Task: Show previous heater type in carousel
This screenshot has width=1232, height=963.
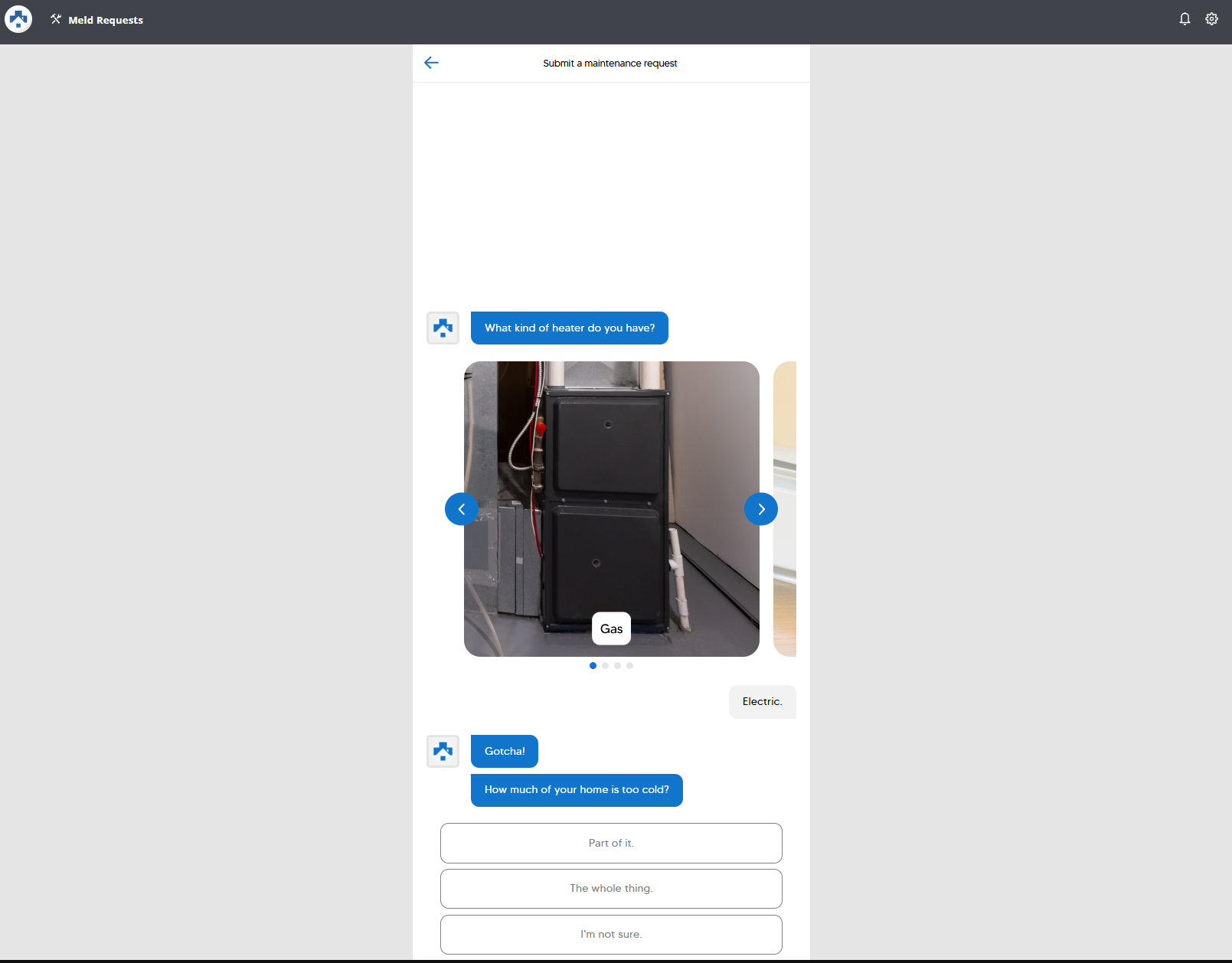Action: tap(462, 509)
